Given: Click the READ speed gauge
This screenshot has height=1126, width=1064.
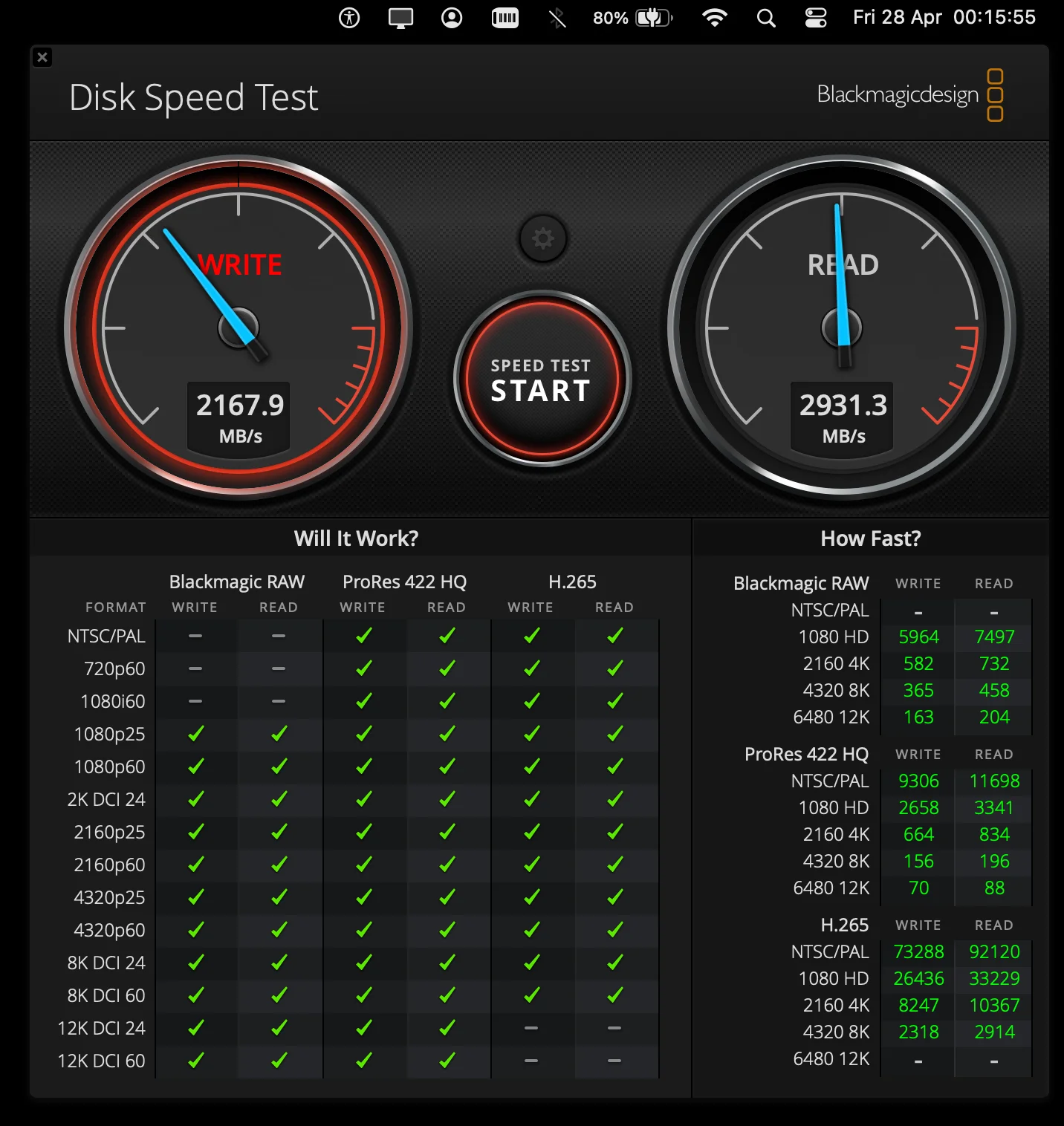Looking at the screenshot, I should (x=842, y=327).
